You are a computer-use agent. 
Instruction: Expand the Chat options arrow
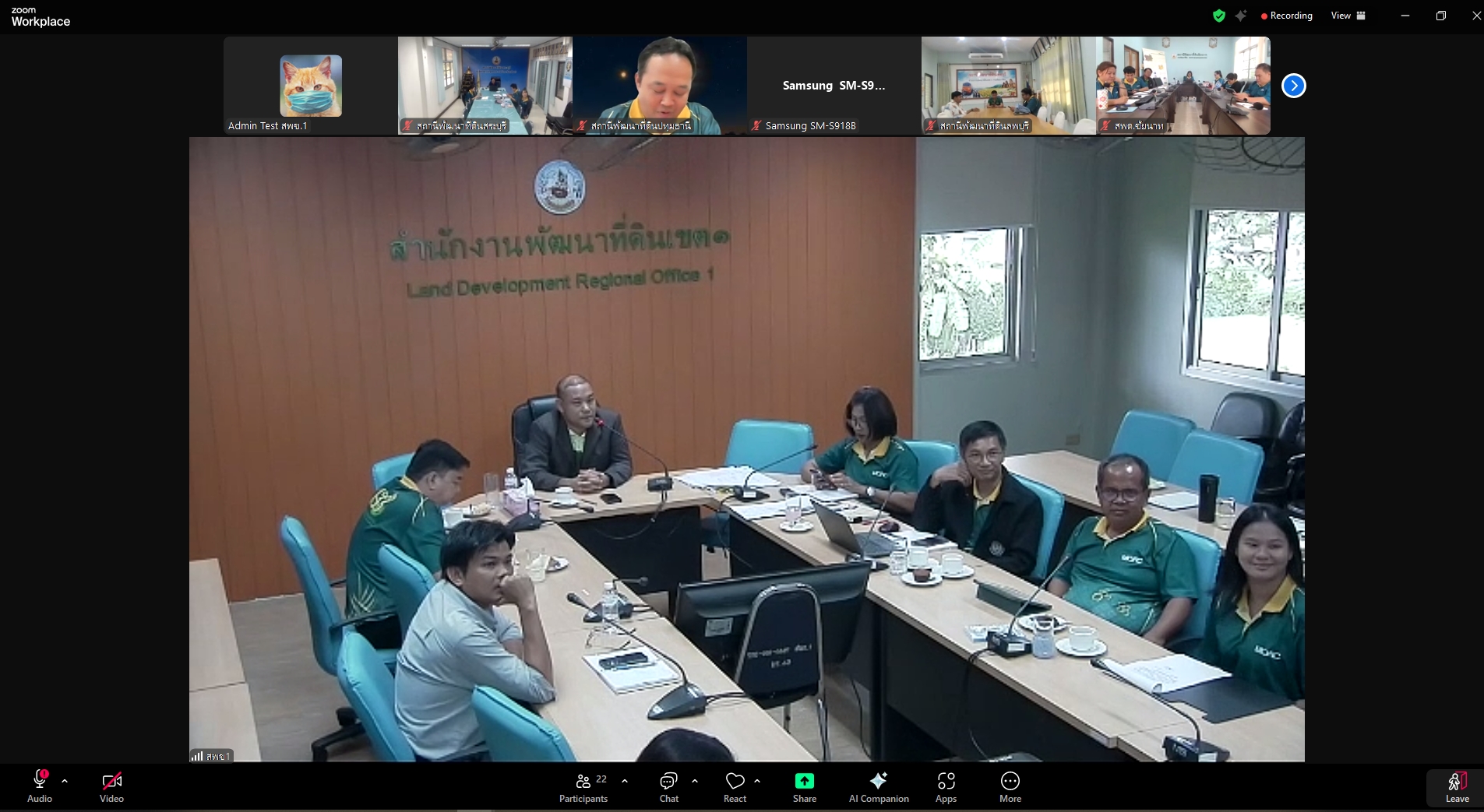click(695, 781)
